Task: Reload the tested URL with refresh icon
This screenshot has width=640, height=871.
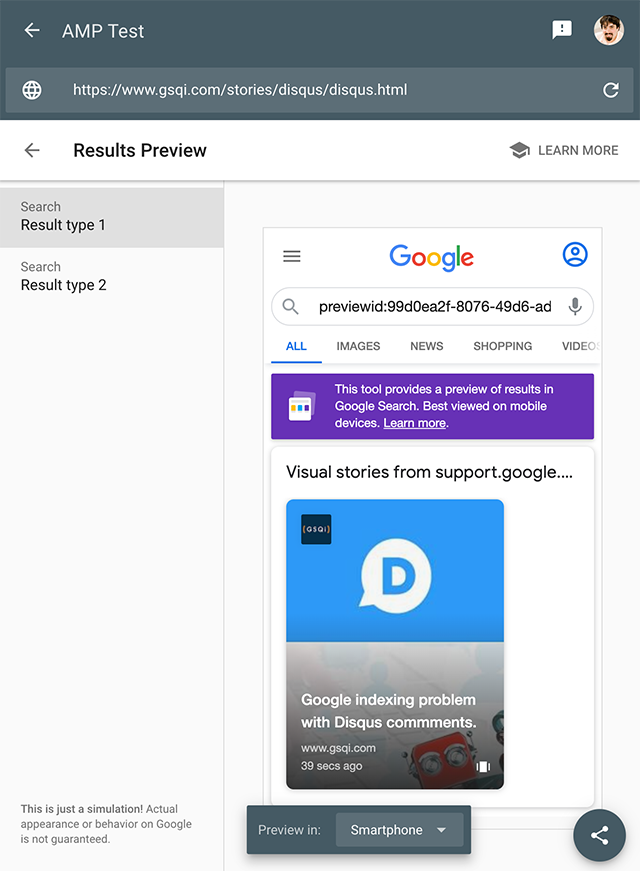Action: coord(610,90)
